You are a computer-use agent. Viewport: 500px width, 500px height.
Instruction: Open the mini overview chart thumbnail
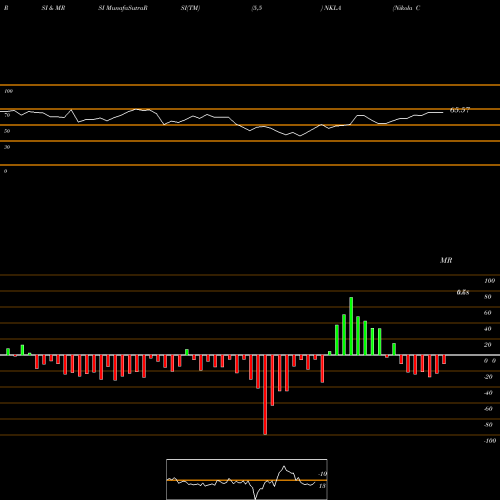tap(247, 479)
